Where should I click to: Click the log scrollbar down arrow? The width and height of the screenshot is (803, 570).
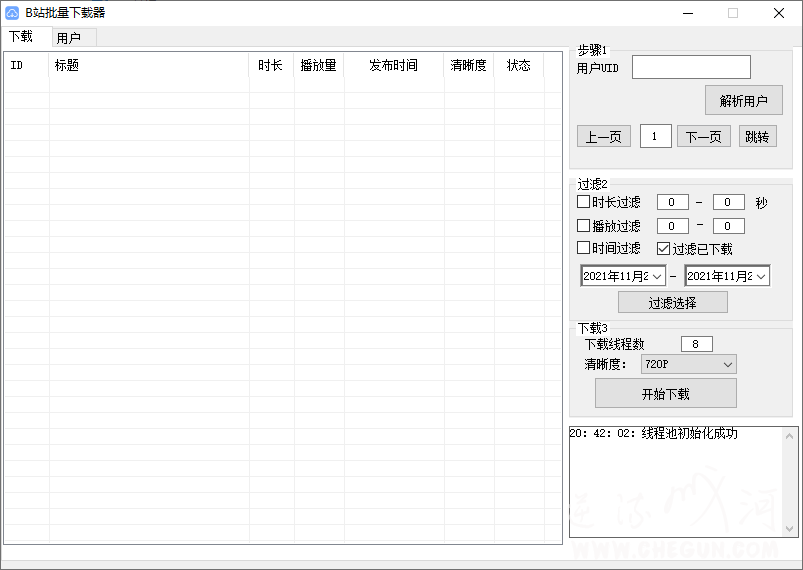pyautogui.click(x=789, y=529)
